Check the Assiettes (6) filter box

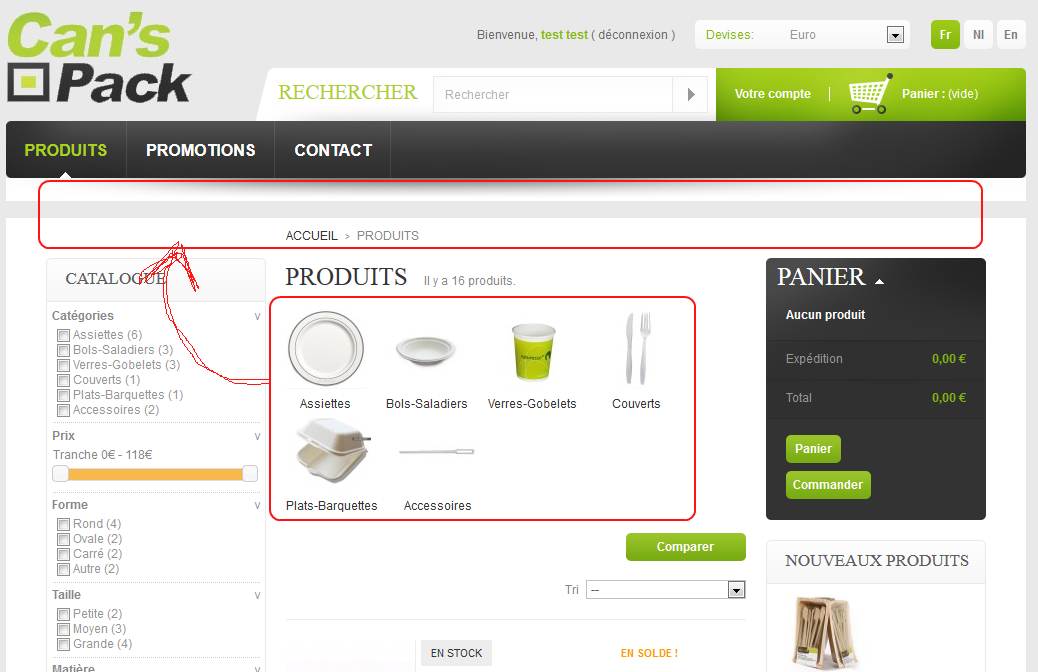pyautogui.click(x=64, y=335)
